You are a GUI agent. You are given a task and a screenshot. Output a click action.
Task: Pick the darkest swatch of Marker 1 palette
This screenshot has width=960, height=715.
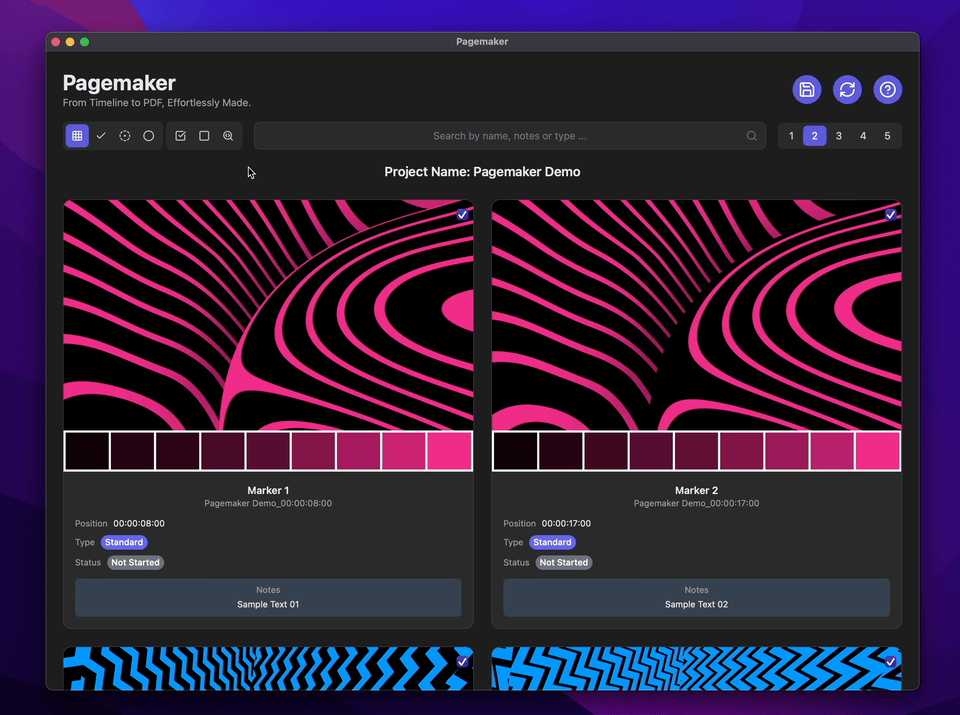(x=87, y=451)
